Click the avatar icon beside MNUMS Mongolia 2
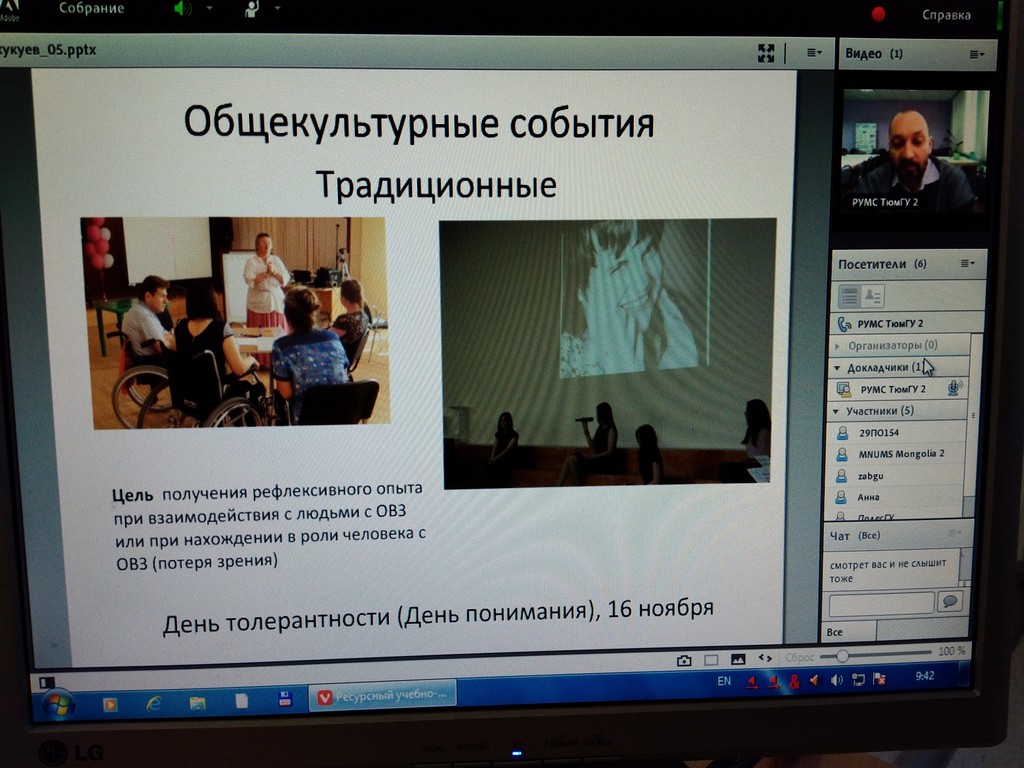 pos(842,454)
